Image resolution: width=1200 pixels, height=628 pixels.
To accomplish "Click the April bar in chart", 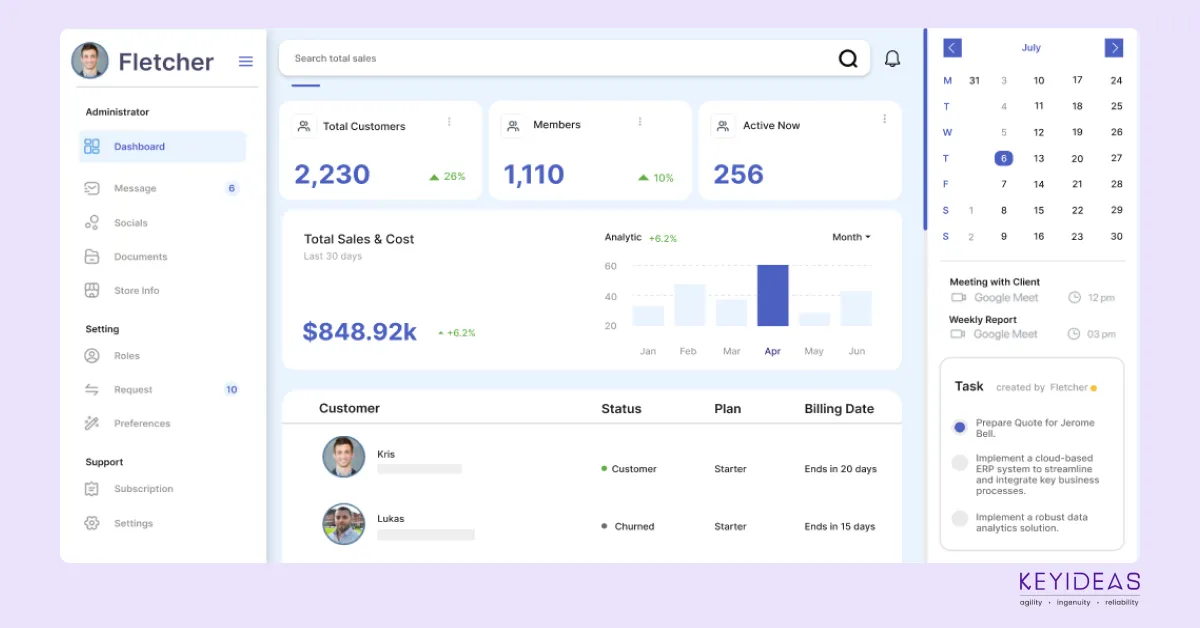I will click(772, 296).
